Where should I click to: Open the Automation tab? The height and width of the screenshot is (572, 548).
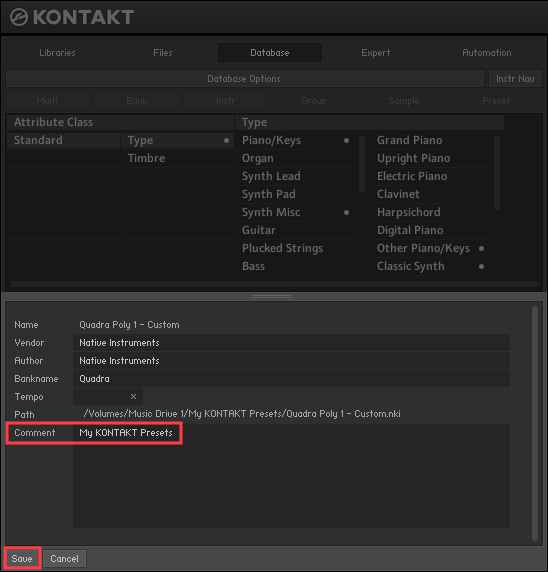[x=487, y=53]
